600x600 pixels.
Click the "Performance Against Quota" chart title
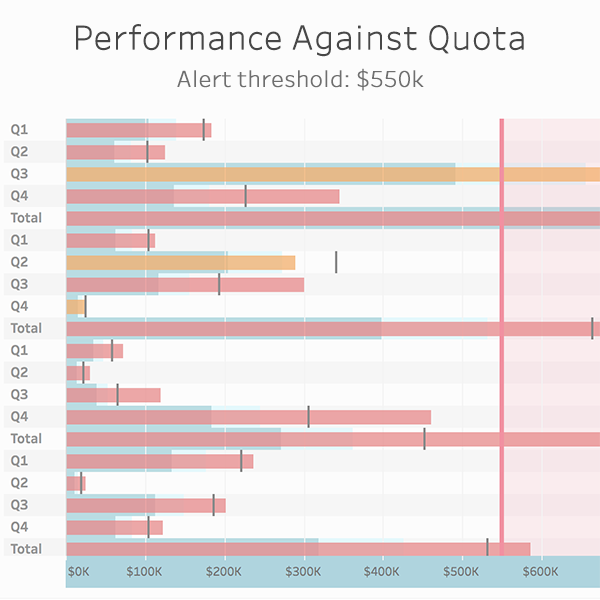[299, 39]
